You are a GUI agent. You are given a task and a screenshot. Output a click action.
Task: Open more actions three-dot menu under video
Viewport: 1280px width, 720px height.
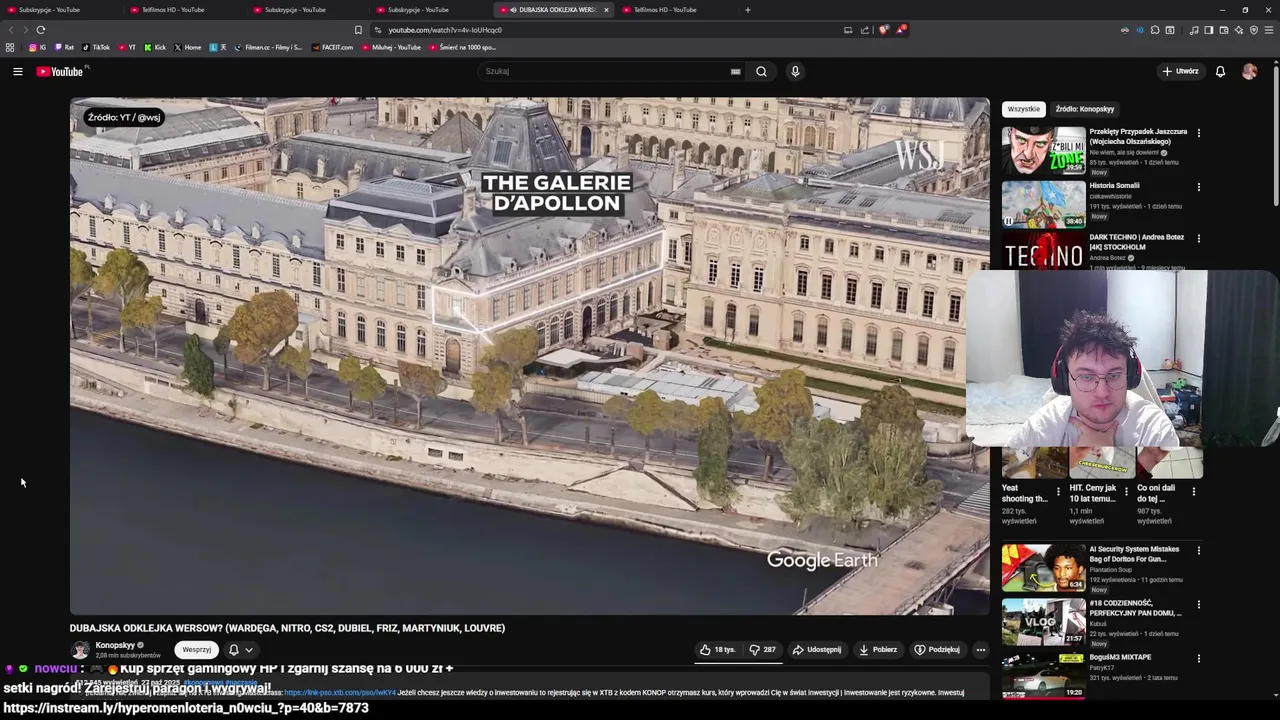[980, 650]
